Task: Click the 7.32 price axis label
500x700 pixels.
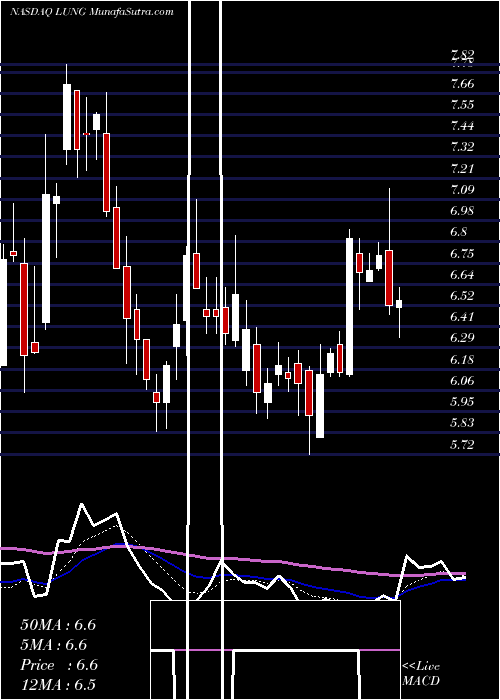Action: (x=462, y=147)
